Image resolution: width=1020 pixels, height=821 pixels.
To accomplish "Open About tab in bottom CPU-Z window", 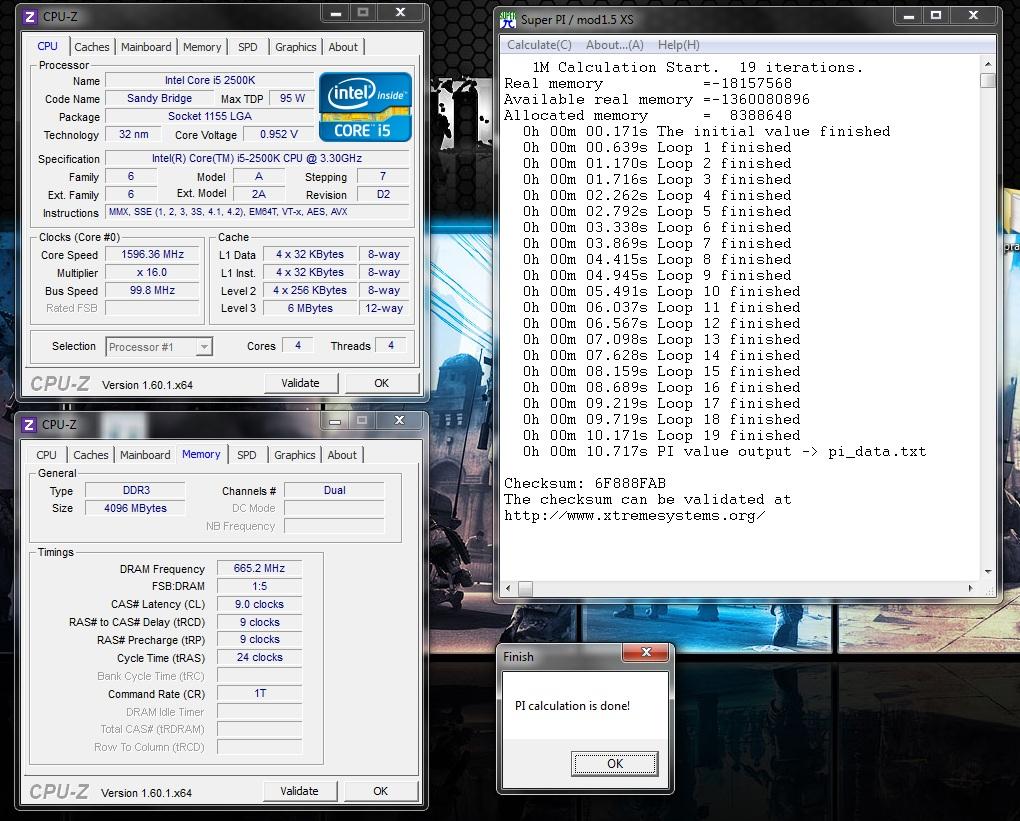I will 342,455.
